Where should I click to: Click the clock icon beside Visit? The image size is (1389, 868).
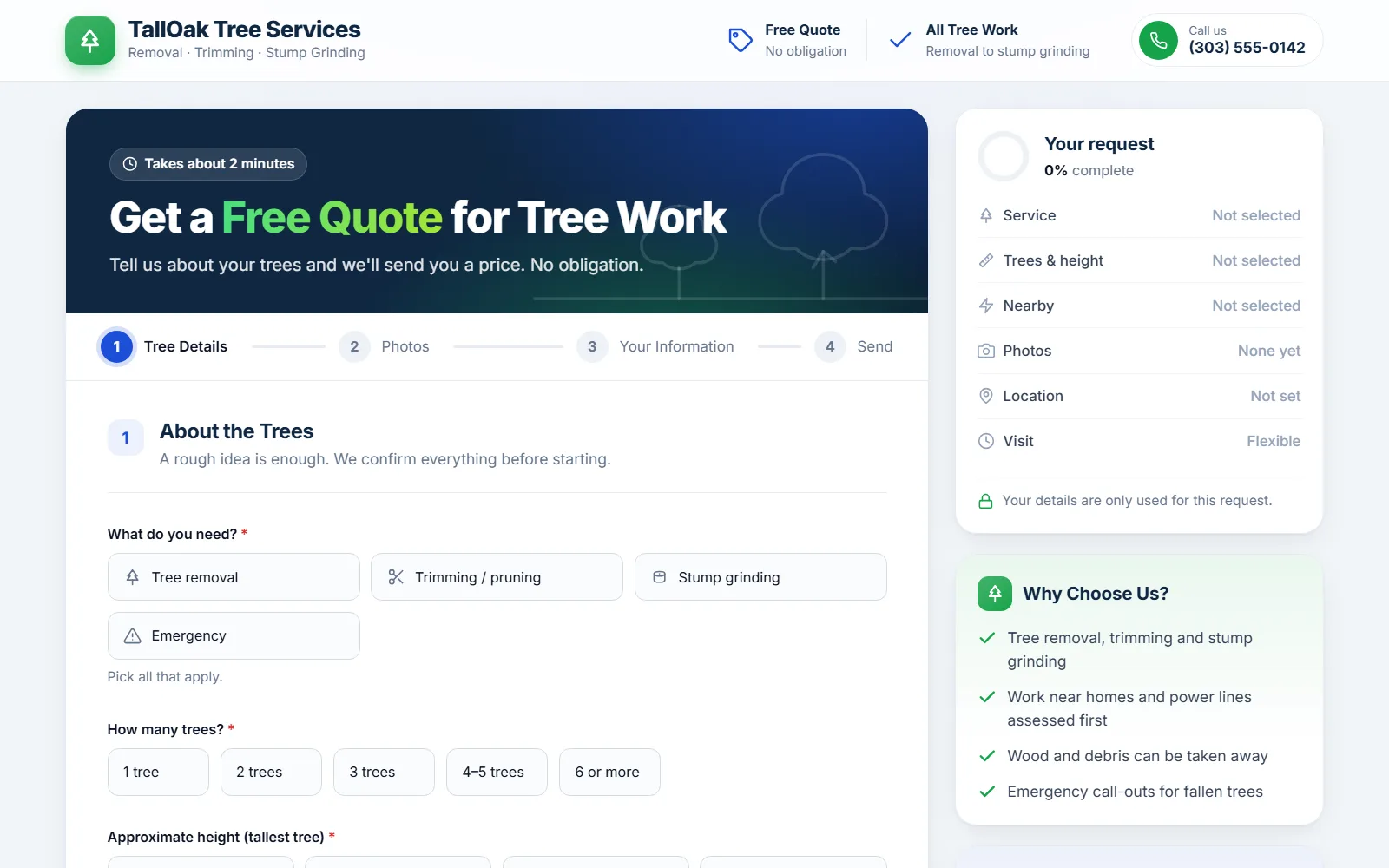click(x=986, y=441)
